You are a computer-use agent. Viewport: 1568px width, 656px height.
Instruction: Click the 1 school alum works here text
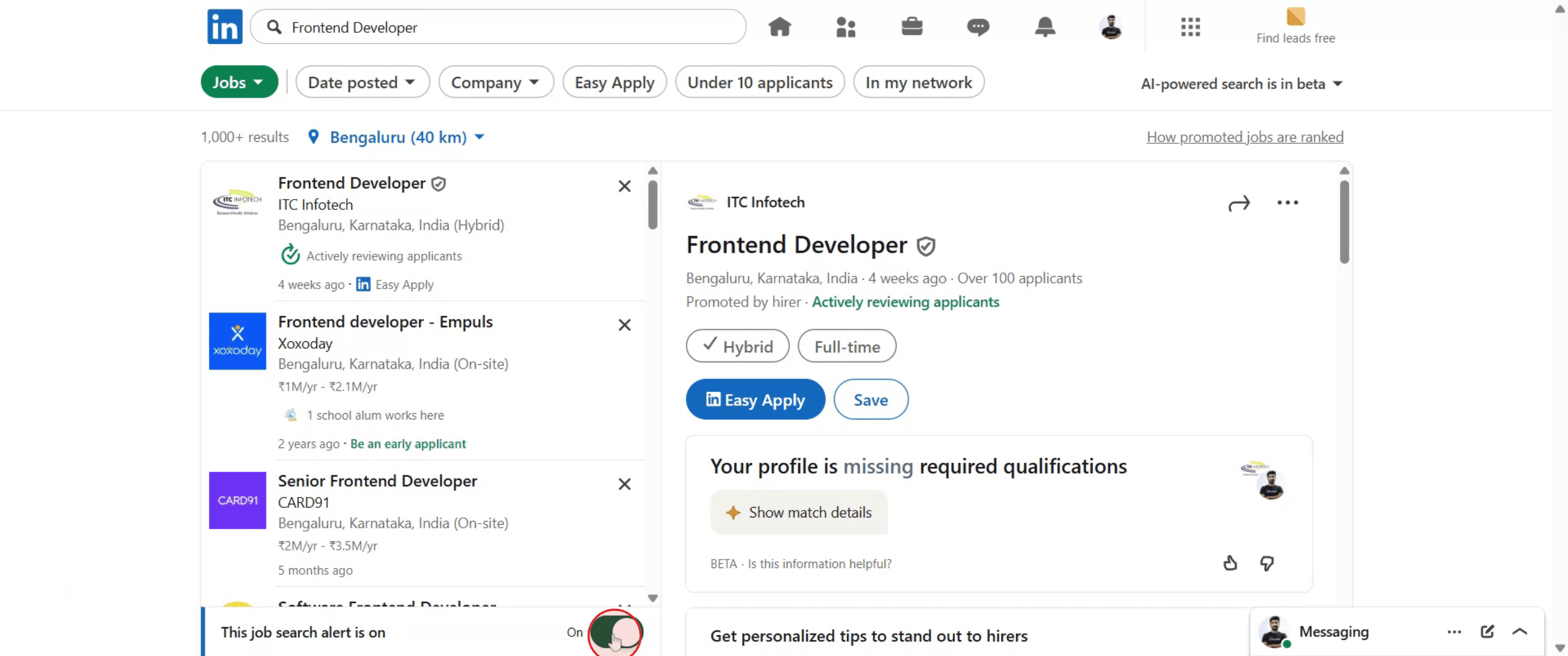[375, 415]
